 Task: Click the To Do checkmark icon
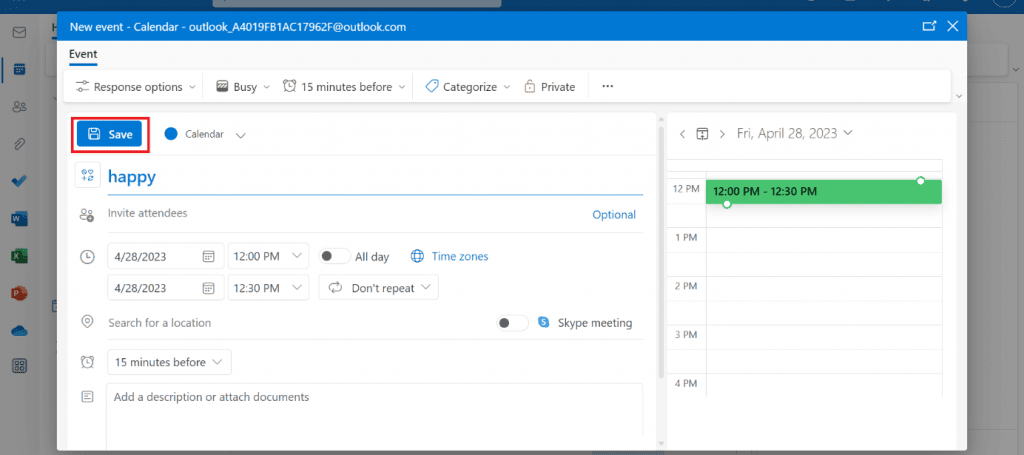[x=19, y=181]
